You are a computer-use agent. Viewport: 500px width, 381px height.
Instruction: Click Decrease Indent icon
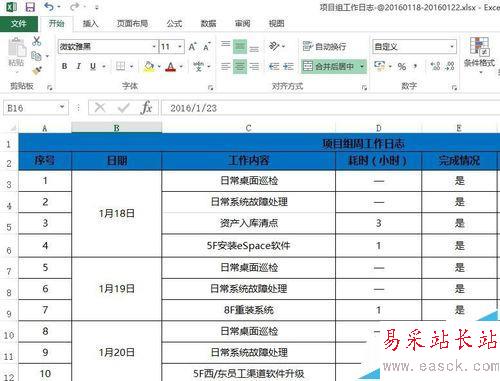(x=274, y=66)
